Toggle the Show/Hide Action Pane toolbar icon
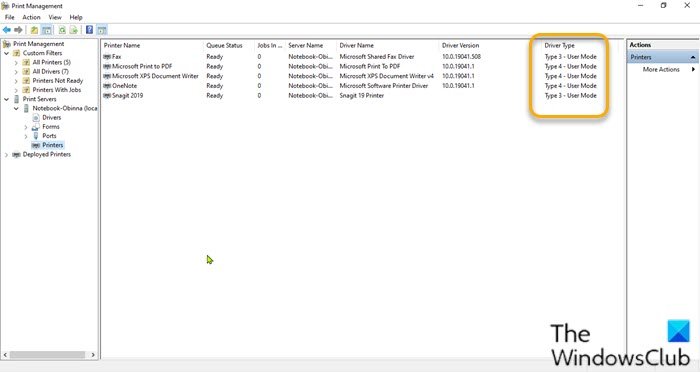This screenshot has height=373, width=700. point(102,30)
